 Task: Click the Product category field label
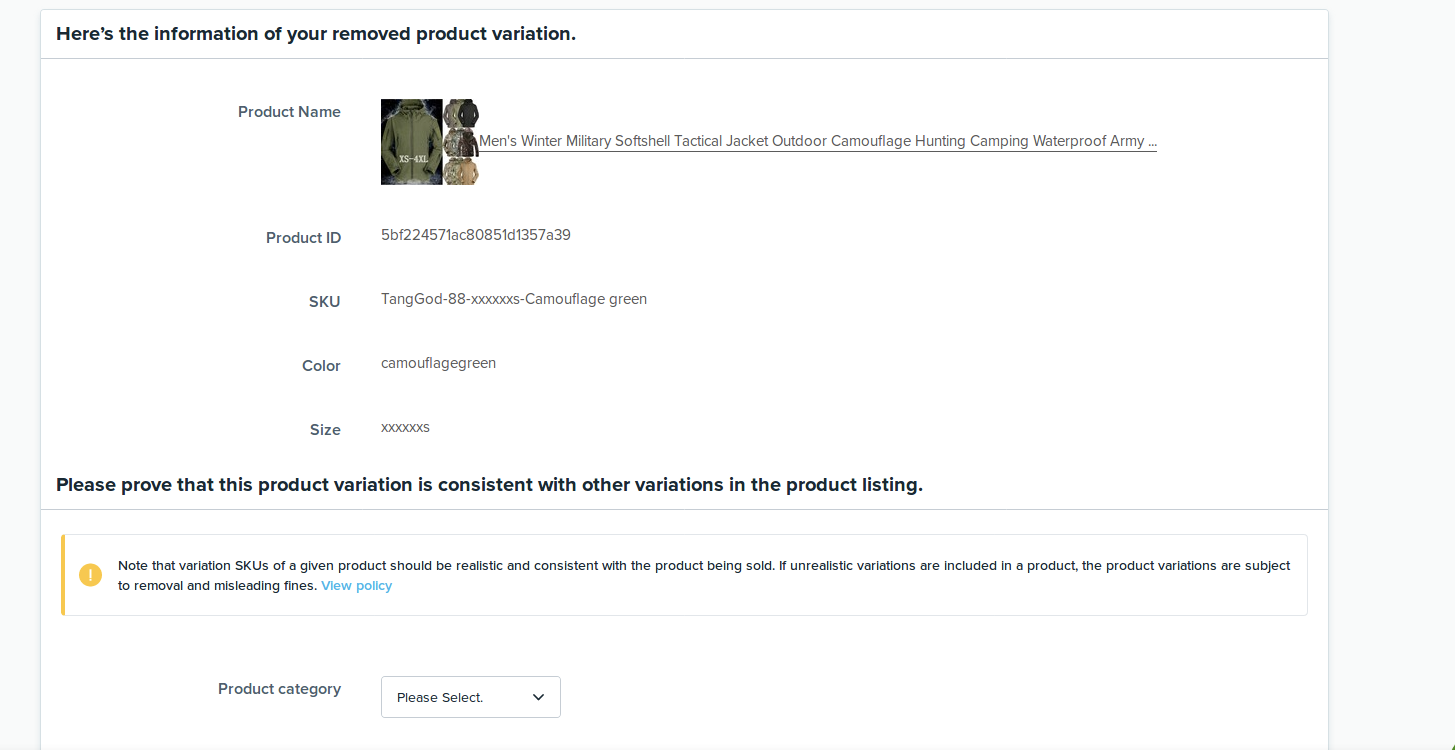point(279,689)
